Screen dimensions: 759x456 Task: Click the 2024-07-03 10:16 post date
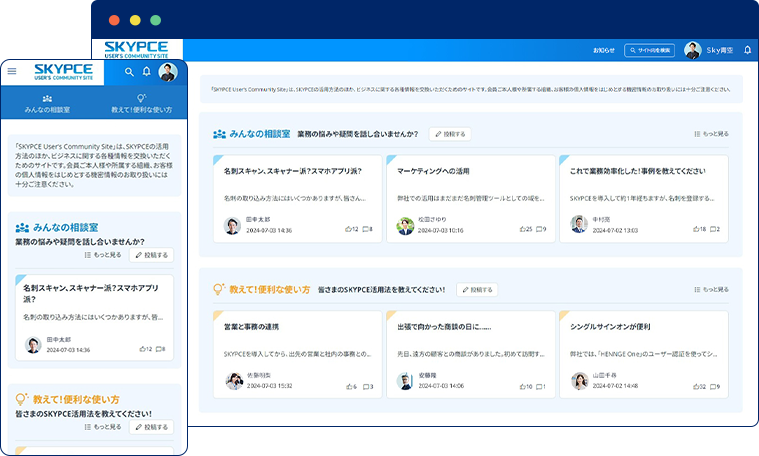(x=440, y=230)
